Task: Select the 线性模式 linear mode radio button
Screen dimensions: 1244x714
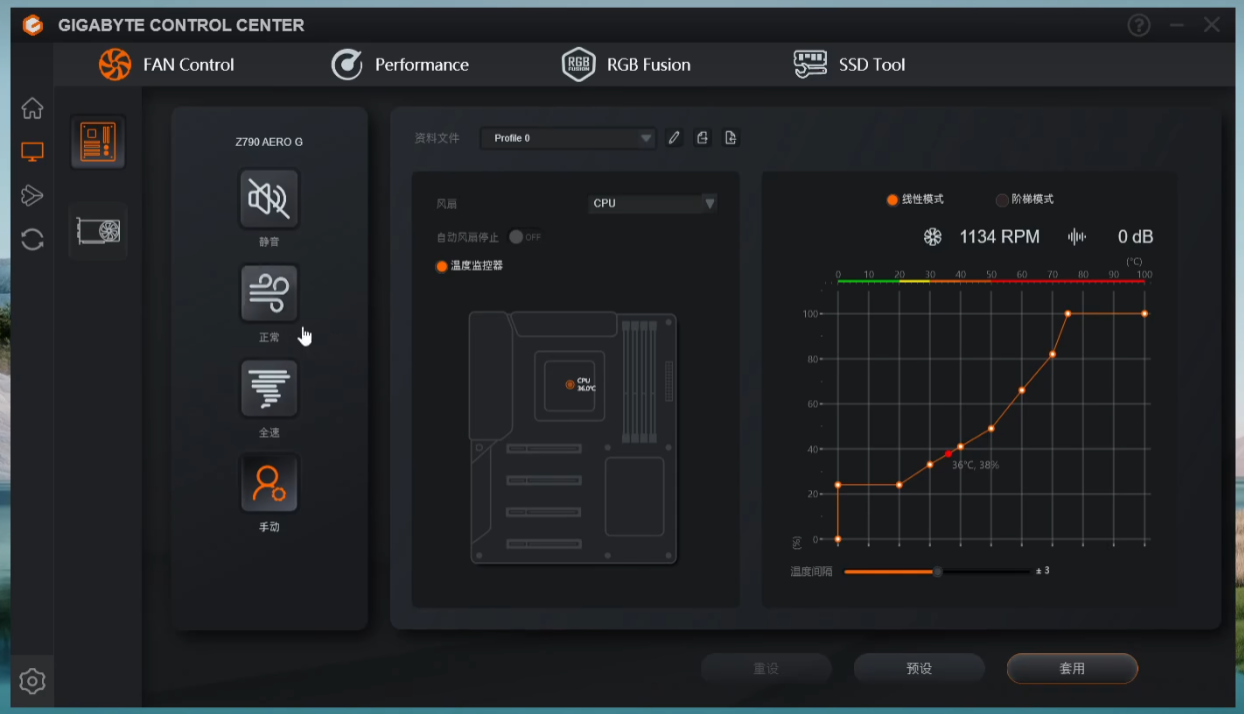Action: 892,200
